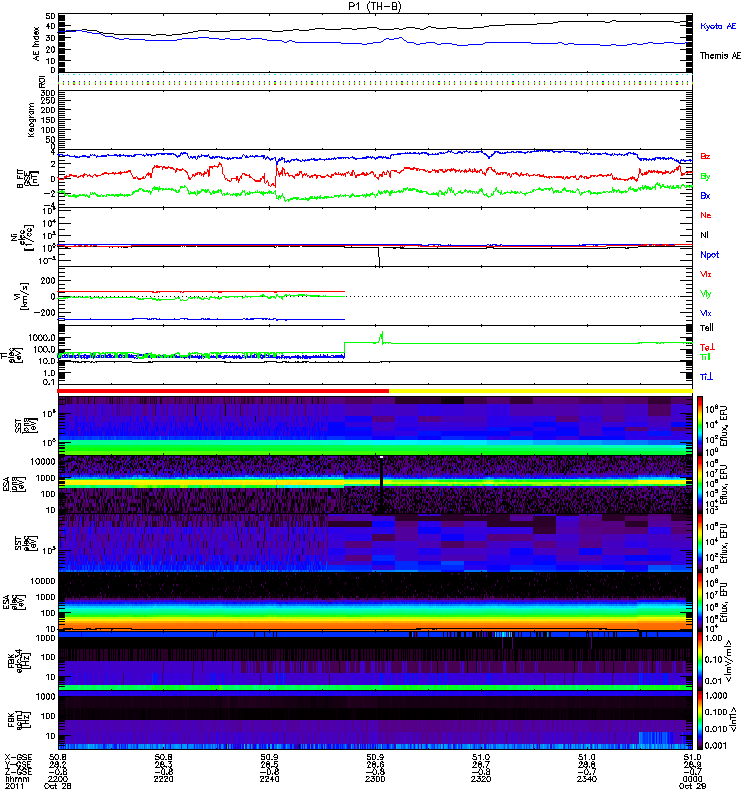Image resolution: width=750 pixels, height=800 pixels.
Task: Click the Oct 28 date label
Action: (58, 786)
